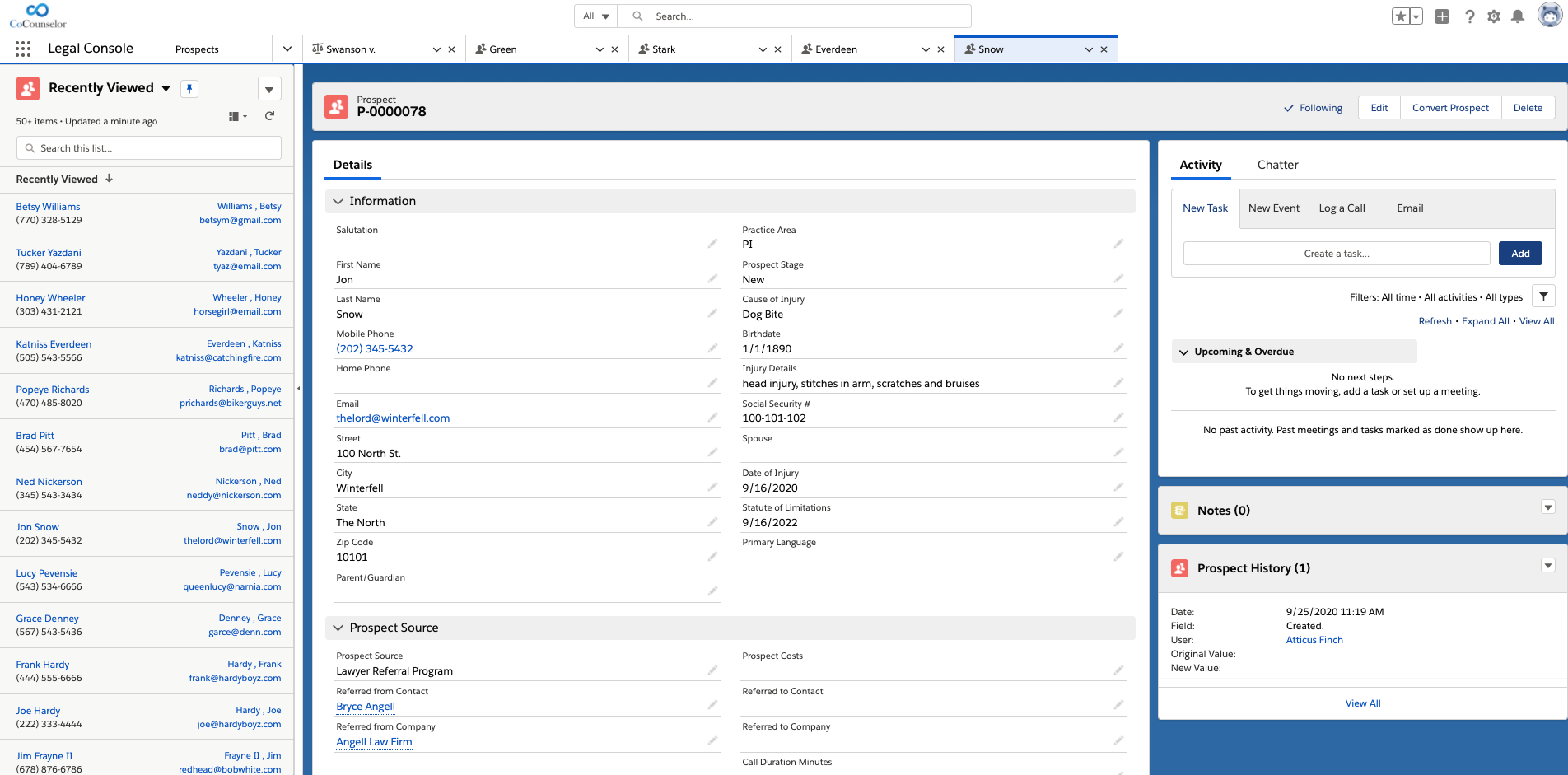Click the Create a task input field

click(1336, 254)
